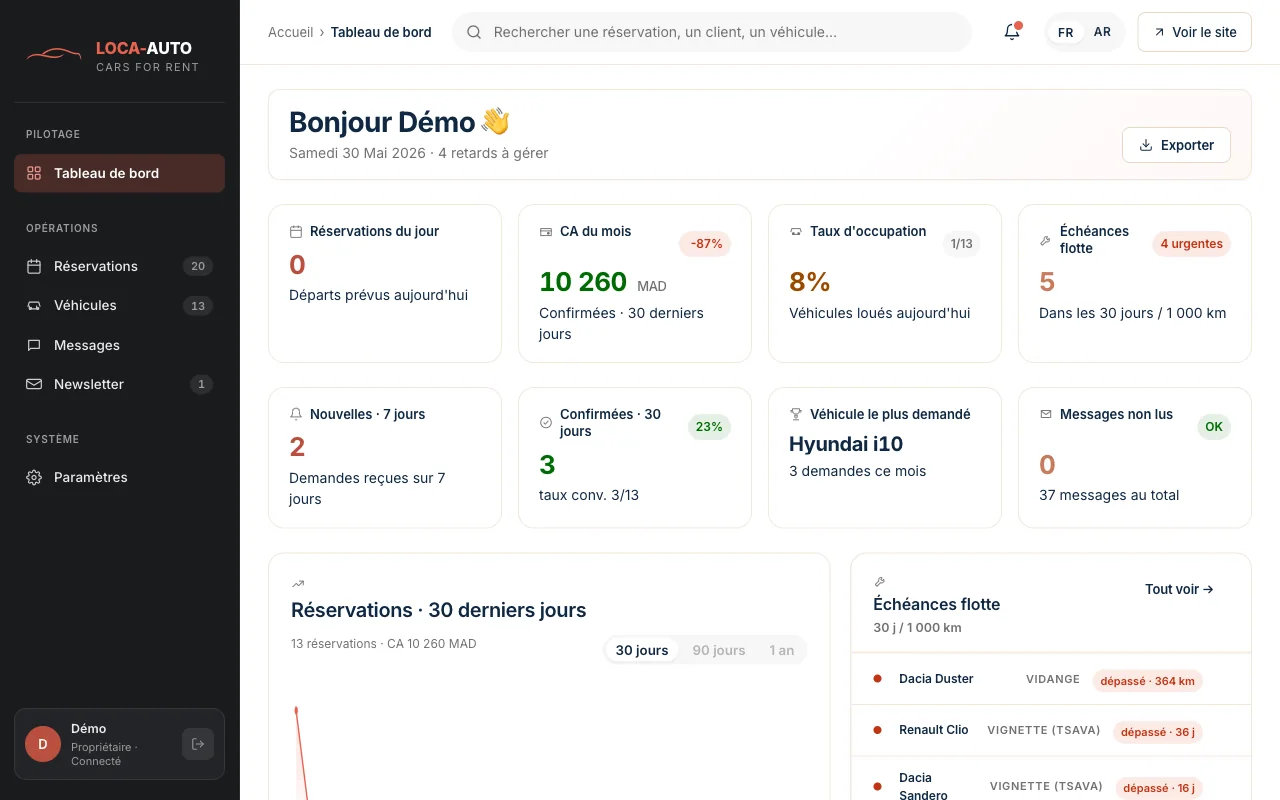Click the check icon on Confirmées 30 jours
Screen dimensions: 1280x800
(x=546, y=422)
